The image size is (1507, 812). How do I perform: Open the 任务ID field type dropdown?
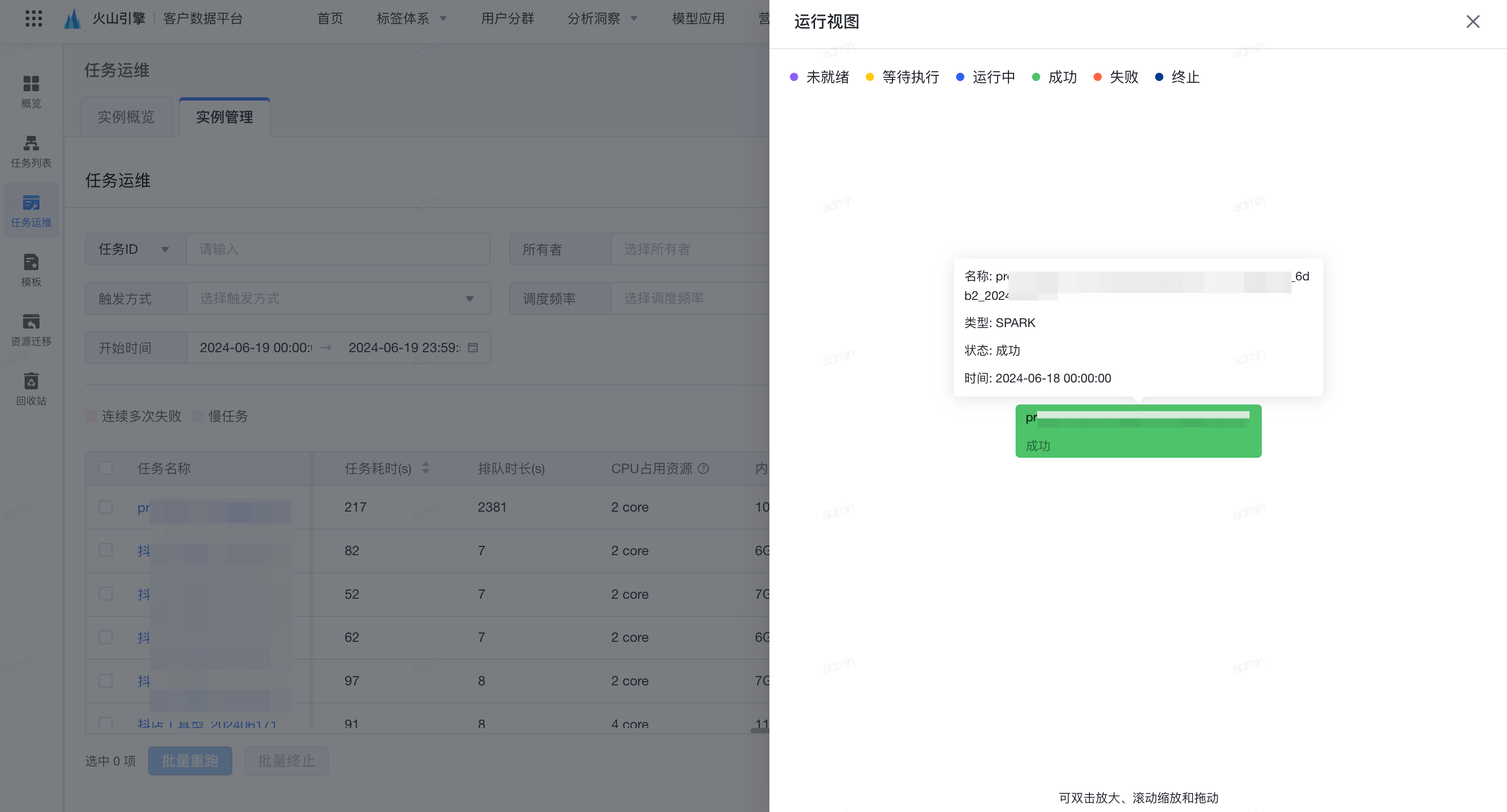click(135, 250)
